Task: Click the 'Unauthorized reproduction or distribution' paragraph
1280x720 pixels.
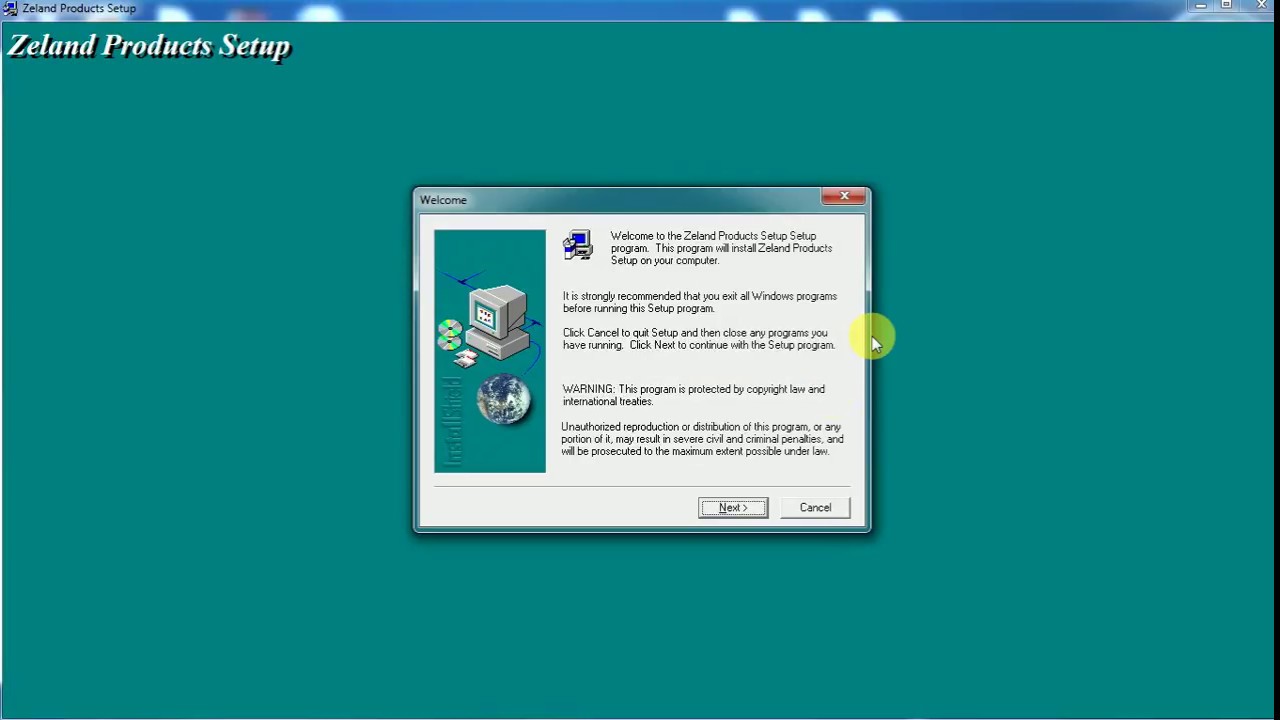Action: point(702,439)
